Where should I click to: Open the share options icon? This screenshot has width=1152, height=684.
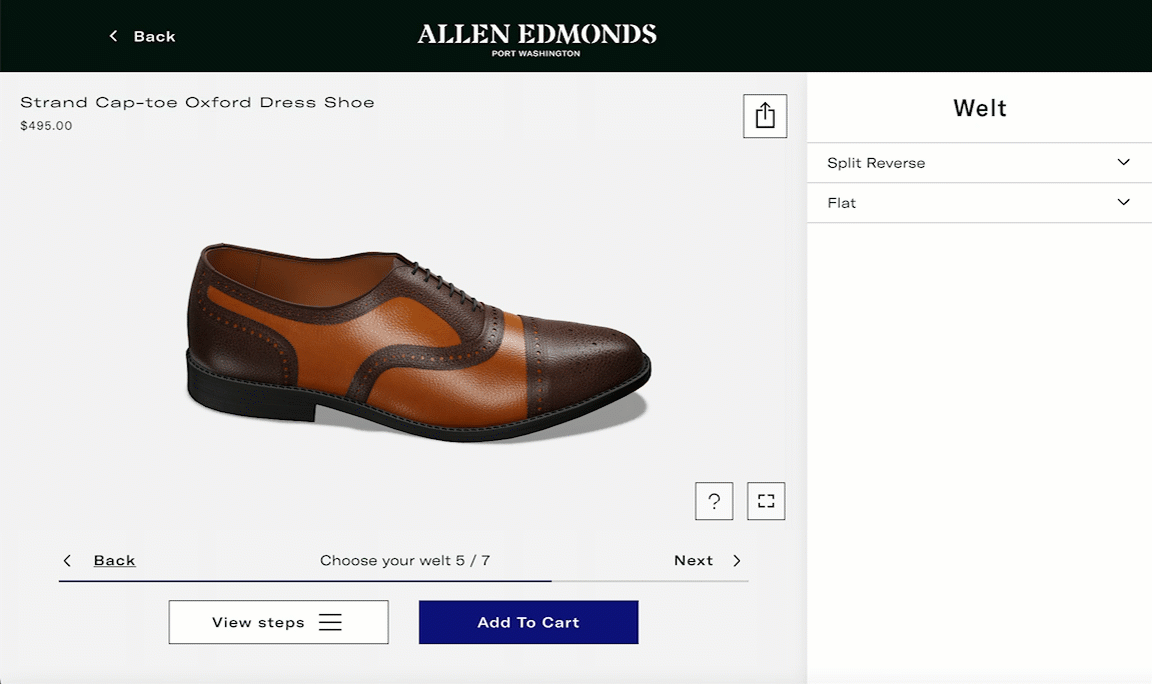tap(765, 116)
